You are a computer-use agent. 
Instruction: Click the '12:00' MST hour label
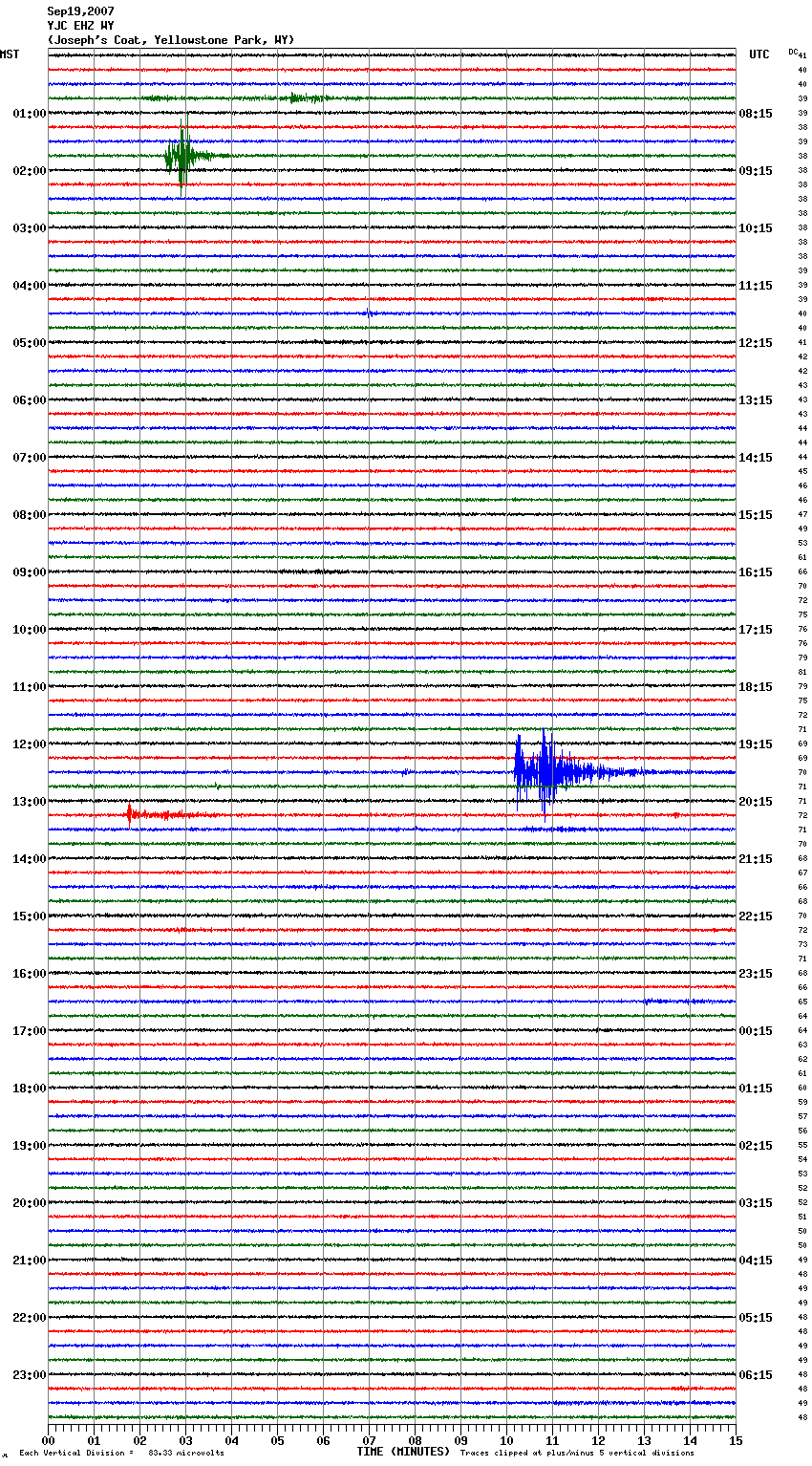(x=29, y=744)
